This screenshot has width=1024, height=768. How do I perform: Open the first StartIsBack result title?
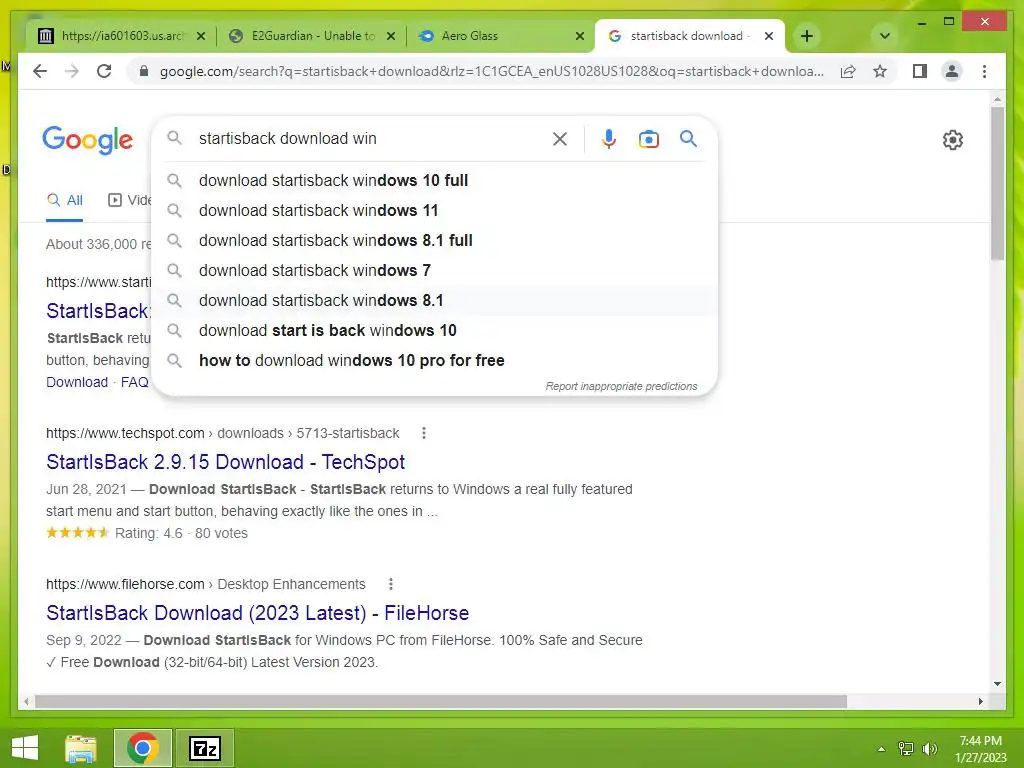pyautogui.click(x=98, y=311)
